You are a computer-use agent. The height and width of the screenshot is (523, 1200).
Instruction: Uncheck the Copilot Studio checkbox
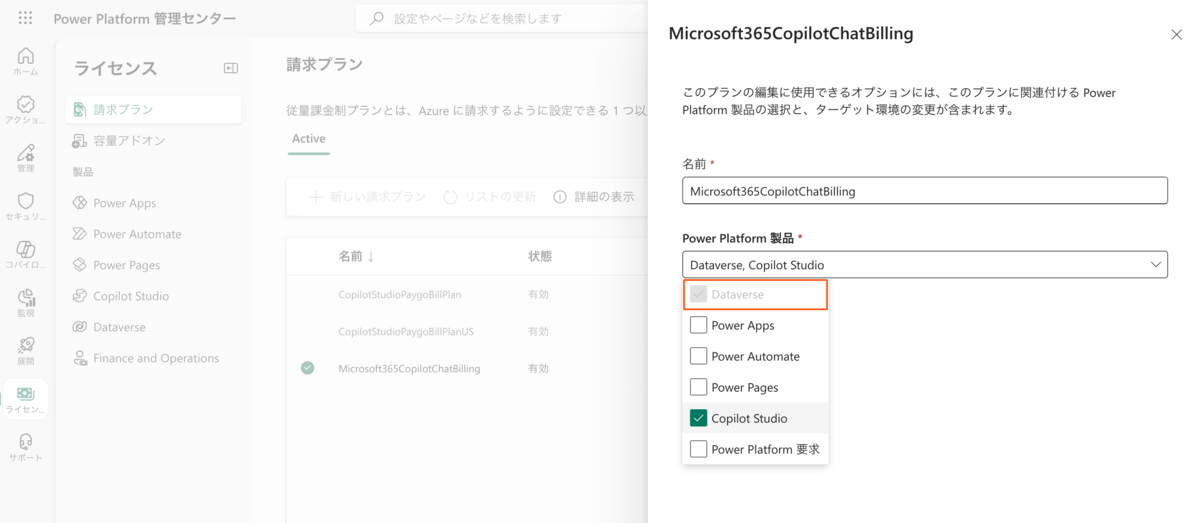(x=698, y=418)
